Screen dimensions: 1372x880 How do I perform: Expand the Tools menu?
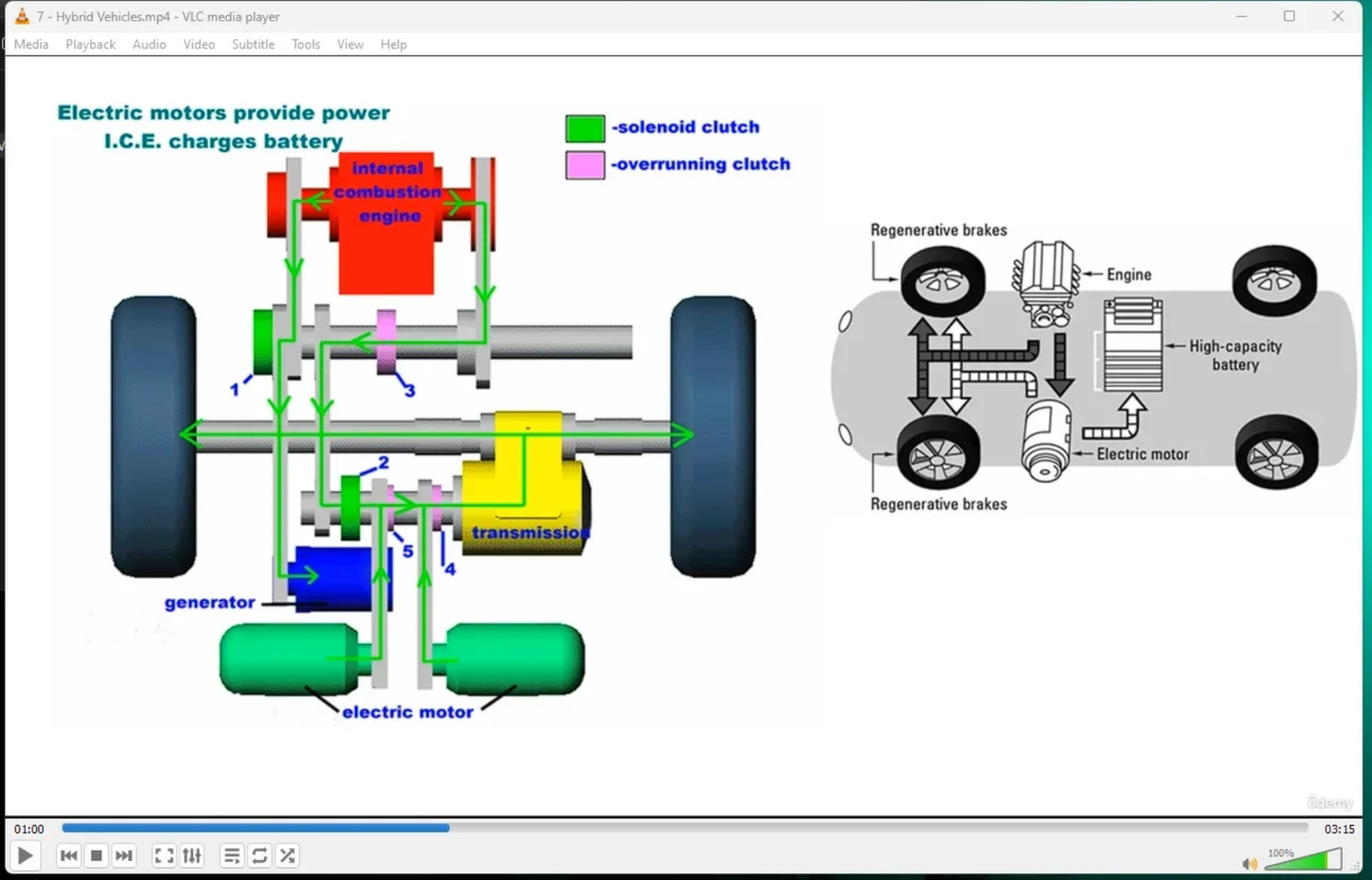305,45
